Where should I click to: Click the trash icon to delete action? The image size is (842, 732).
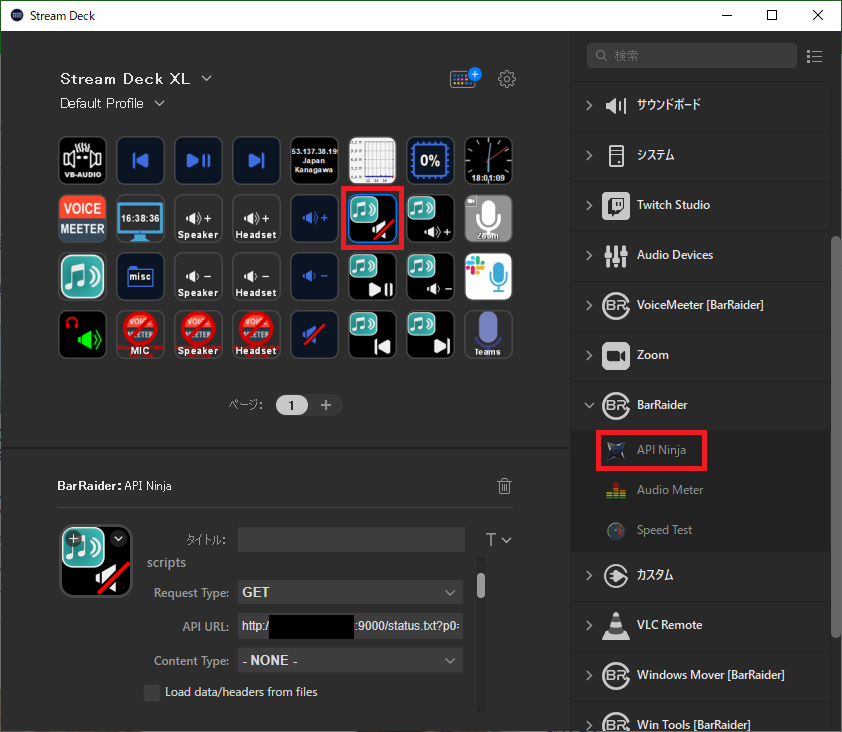pyautogui.click(x=505, y=486)
